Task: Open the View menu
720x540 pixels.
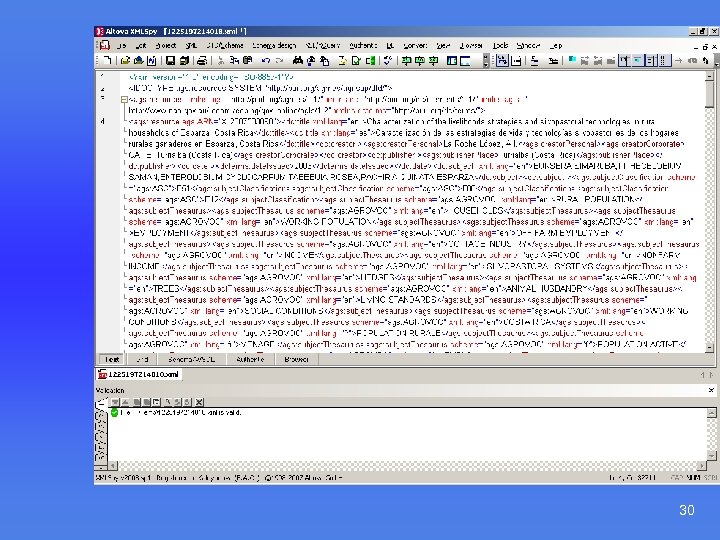Action: pyautogui.click(x=443, y=45)
